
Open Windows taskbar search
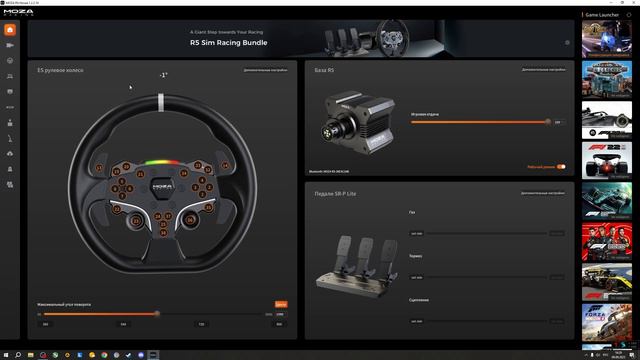click(18, 355)
